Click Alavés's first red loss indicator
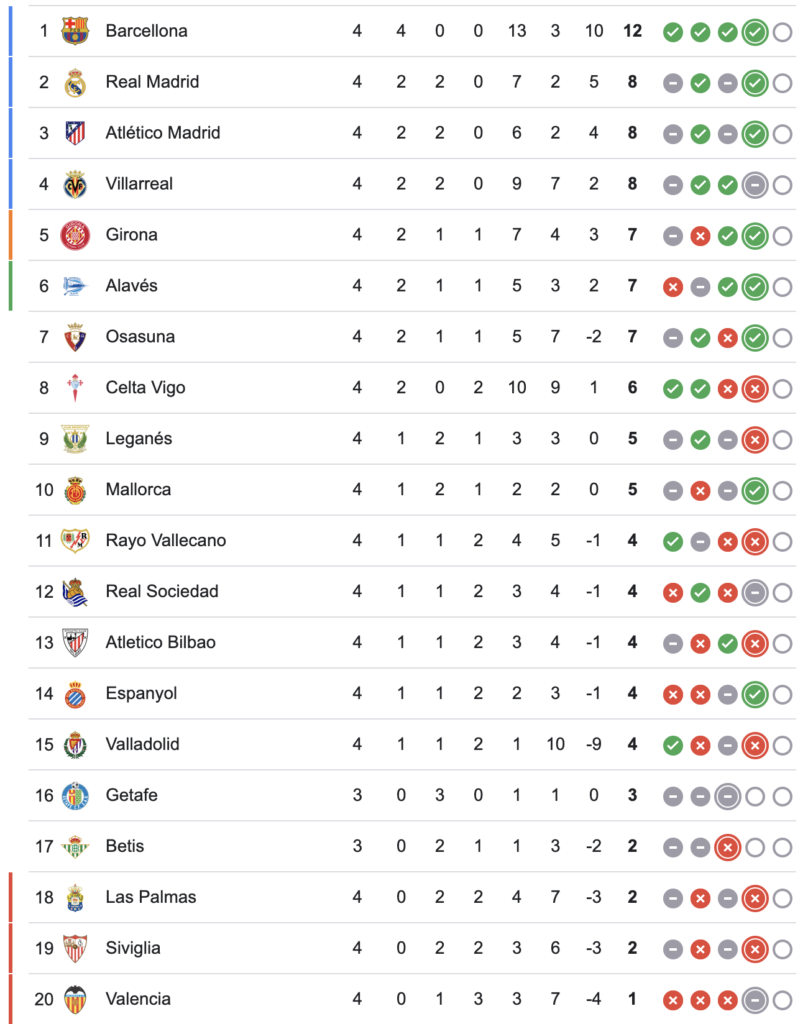Viewport: 808px width, 1024px height. coord(673,287)
